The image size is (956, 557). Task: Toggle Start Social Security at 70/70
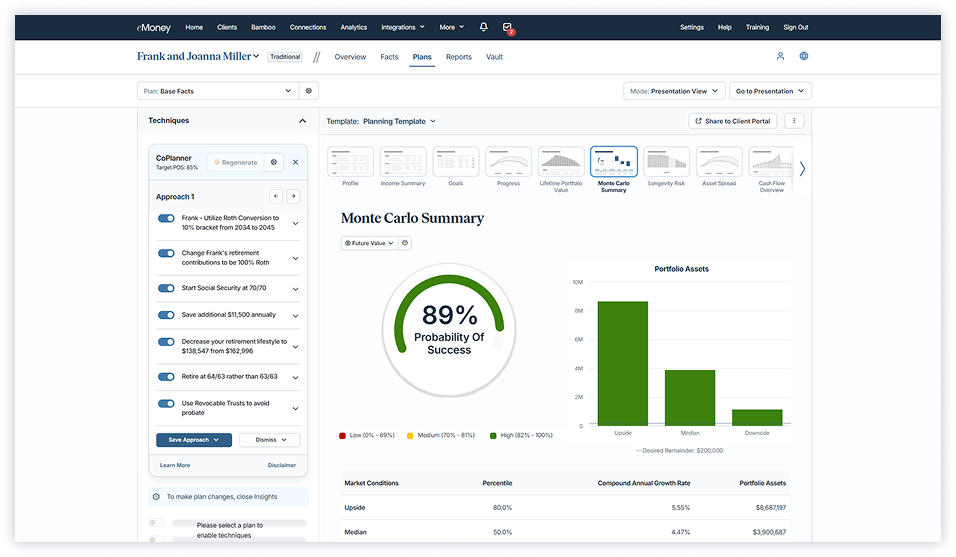166,288
